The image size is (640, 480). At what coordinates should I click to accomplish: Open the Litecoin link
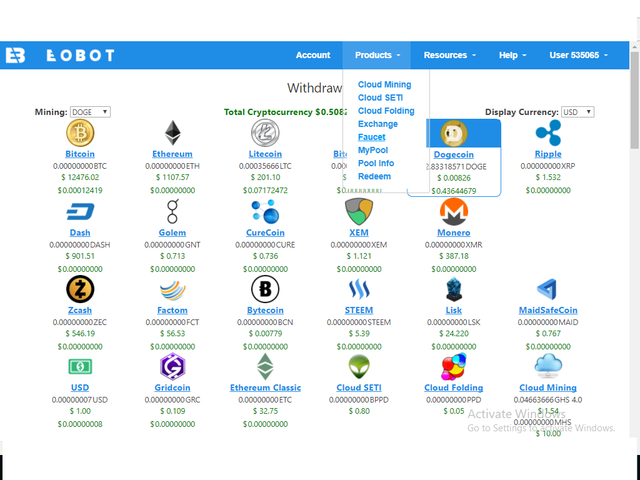(x=265, y=154)
